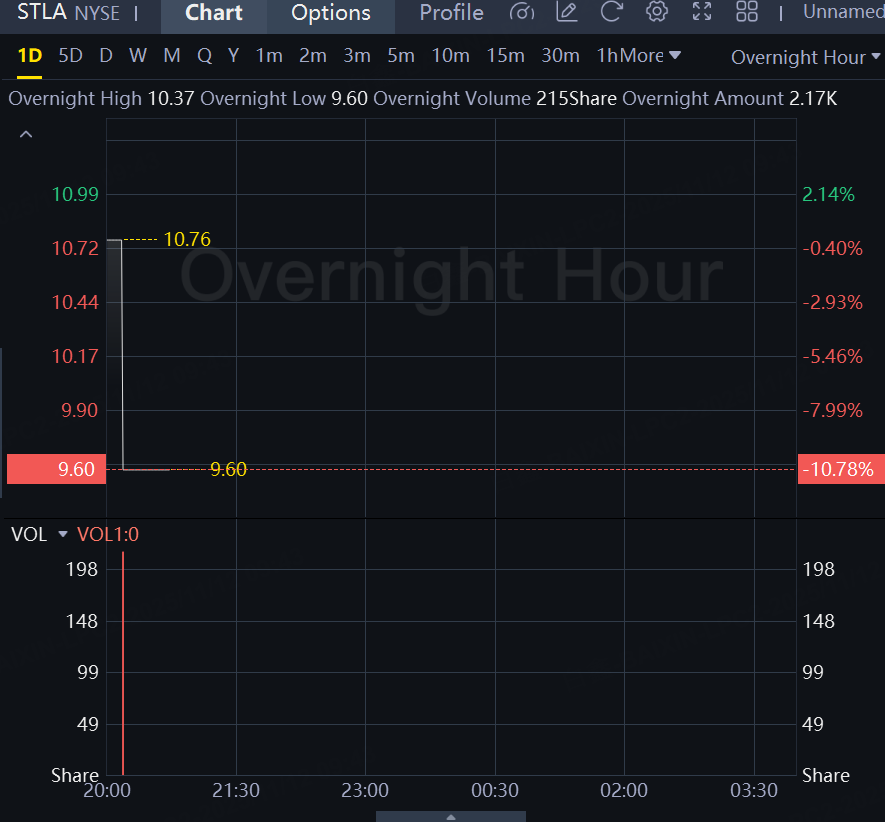Select the 3m interval

point(357,55)
